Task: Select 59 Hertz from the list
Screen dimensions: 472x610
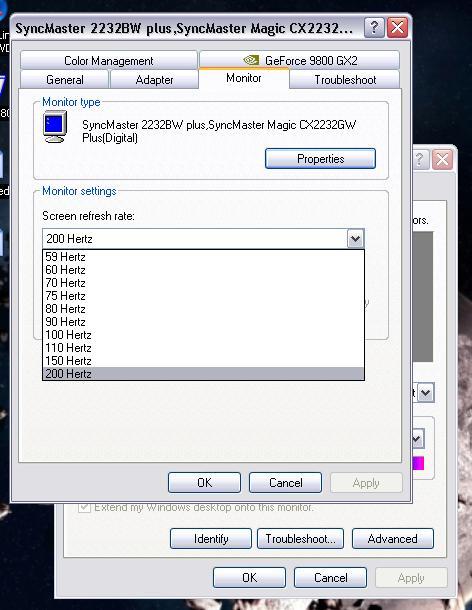Action: click(203, 257)
